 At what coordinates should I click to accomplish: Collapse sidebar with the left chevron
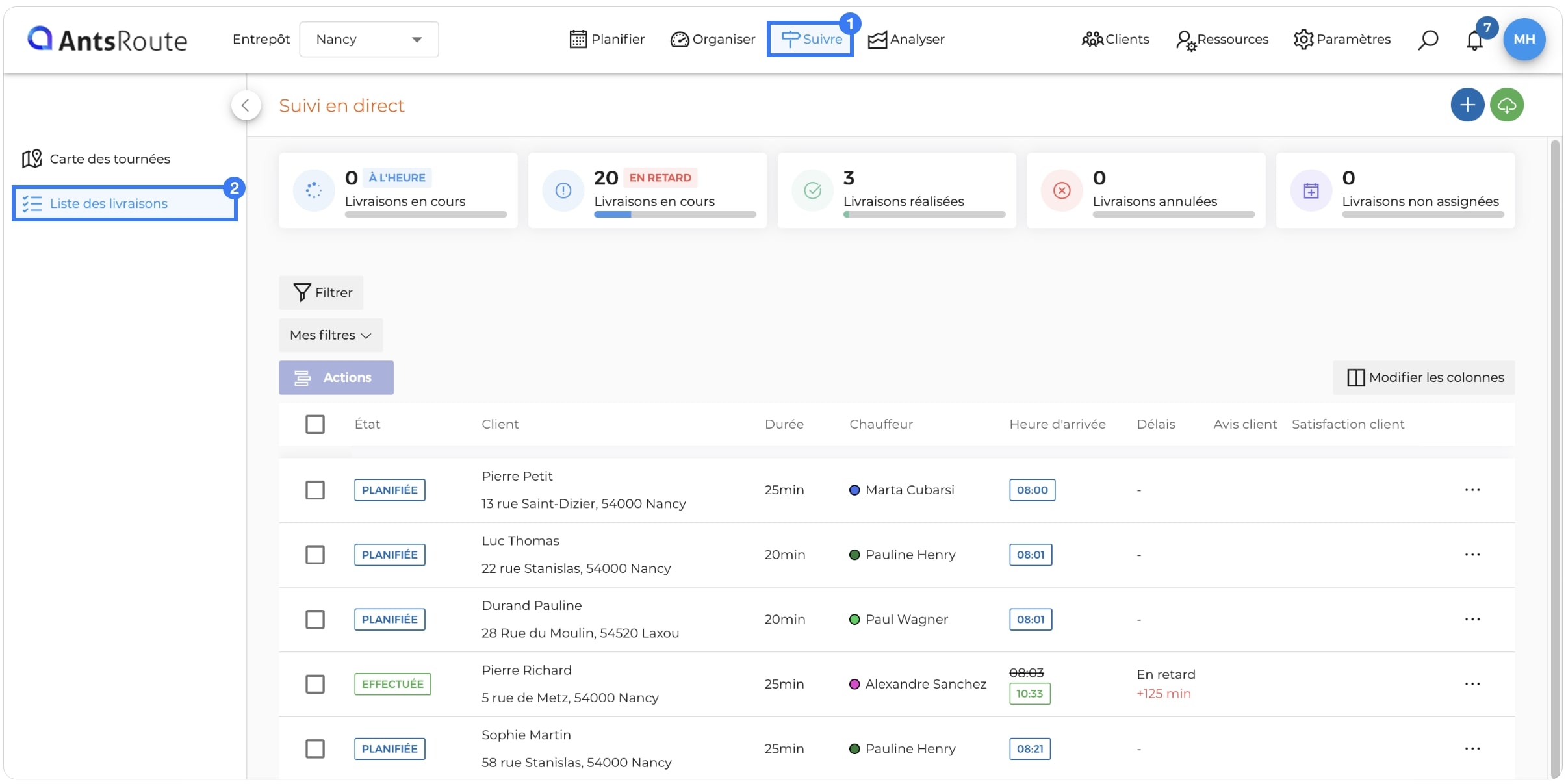click(x=246, y=105)
